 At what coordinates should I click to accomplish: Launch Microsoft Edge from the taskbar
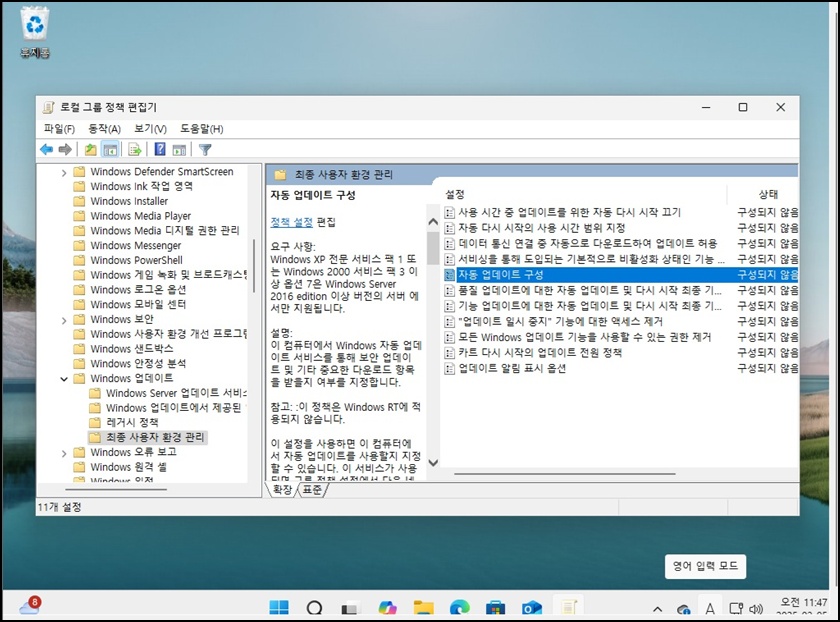[x=460, y=608]
